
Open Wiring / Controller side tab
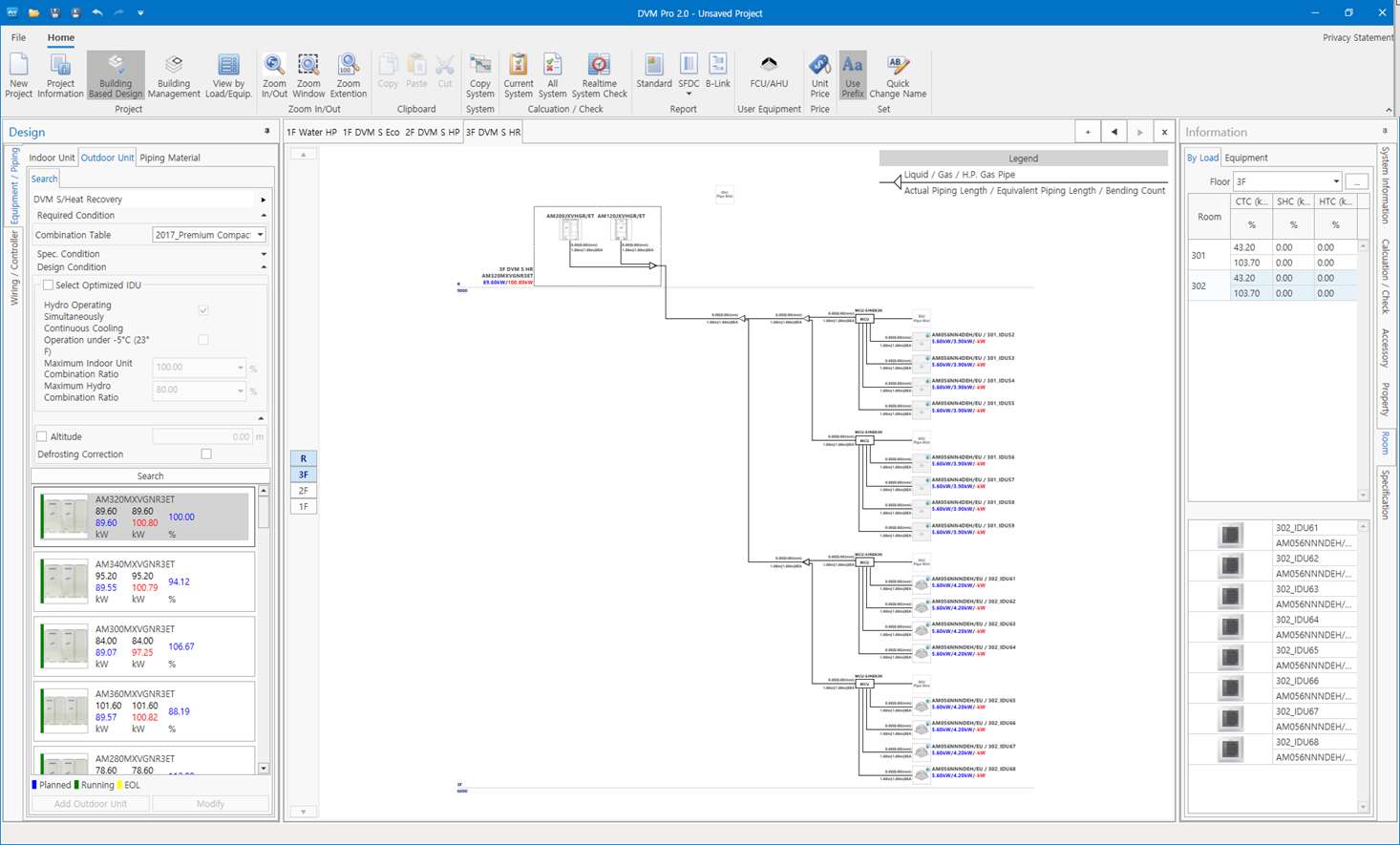tap(14, 267)
